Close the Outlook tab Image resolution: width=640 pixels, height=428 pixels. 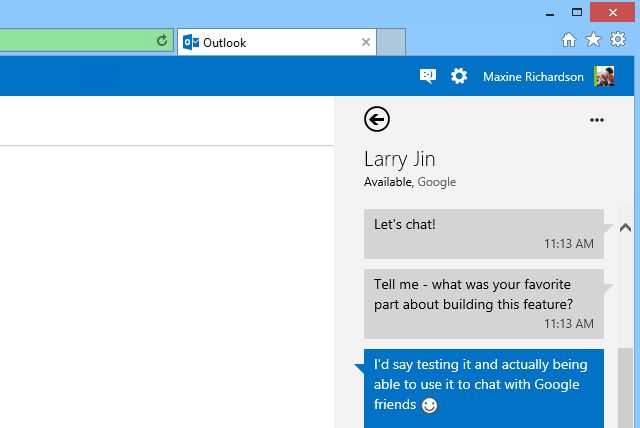coord(366,43)
